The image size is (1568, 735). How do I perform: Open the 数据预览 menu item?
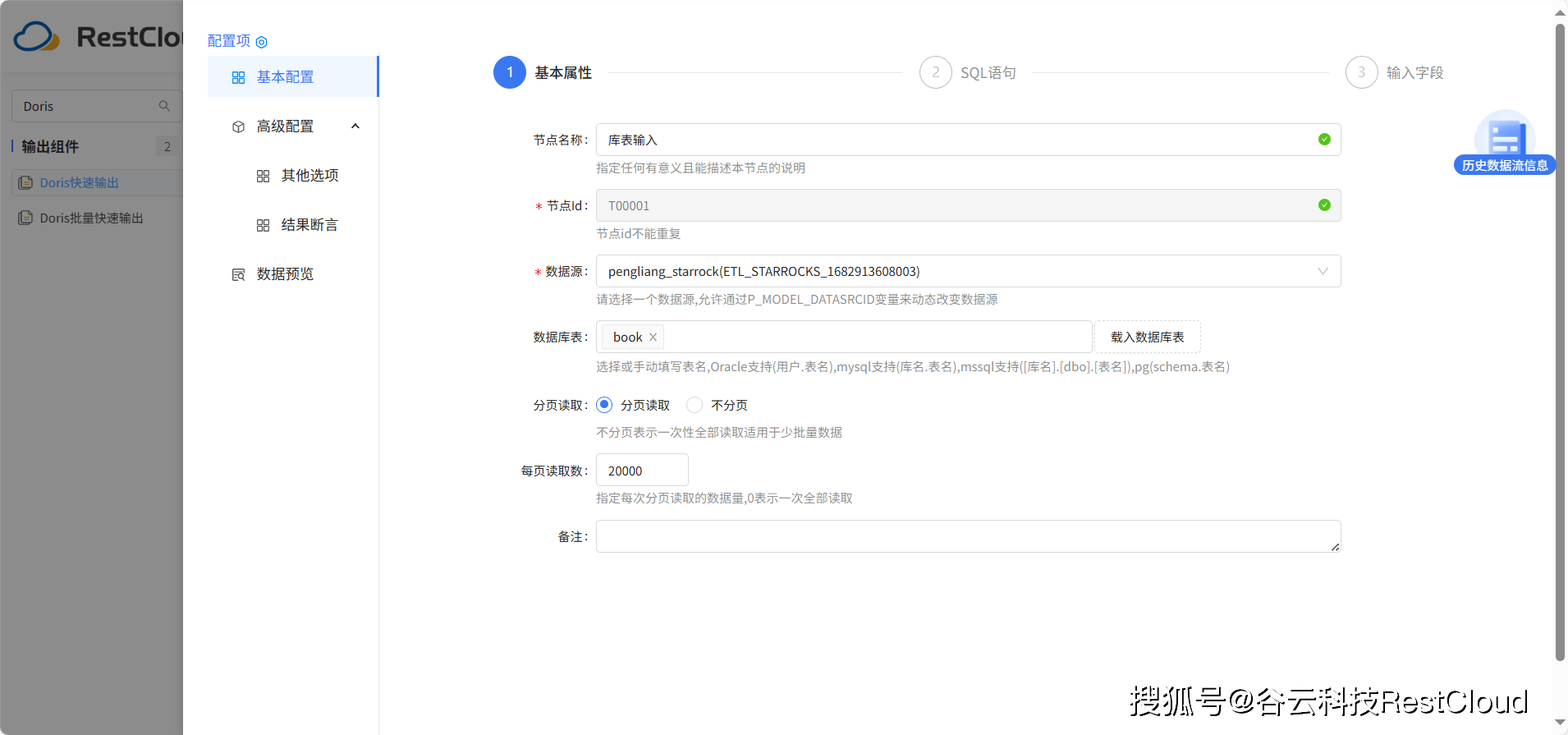pos(285,274)
